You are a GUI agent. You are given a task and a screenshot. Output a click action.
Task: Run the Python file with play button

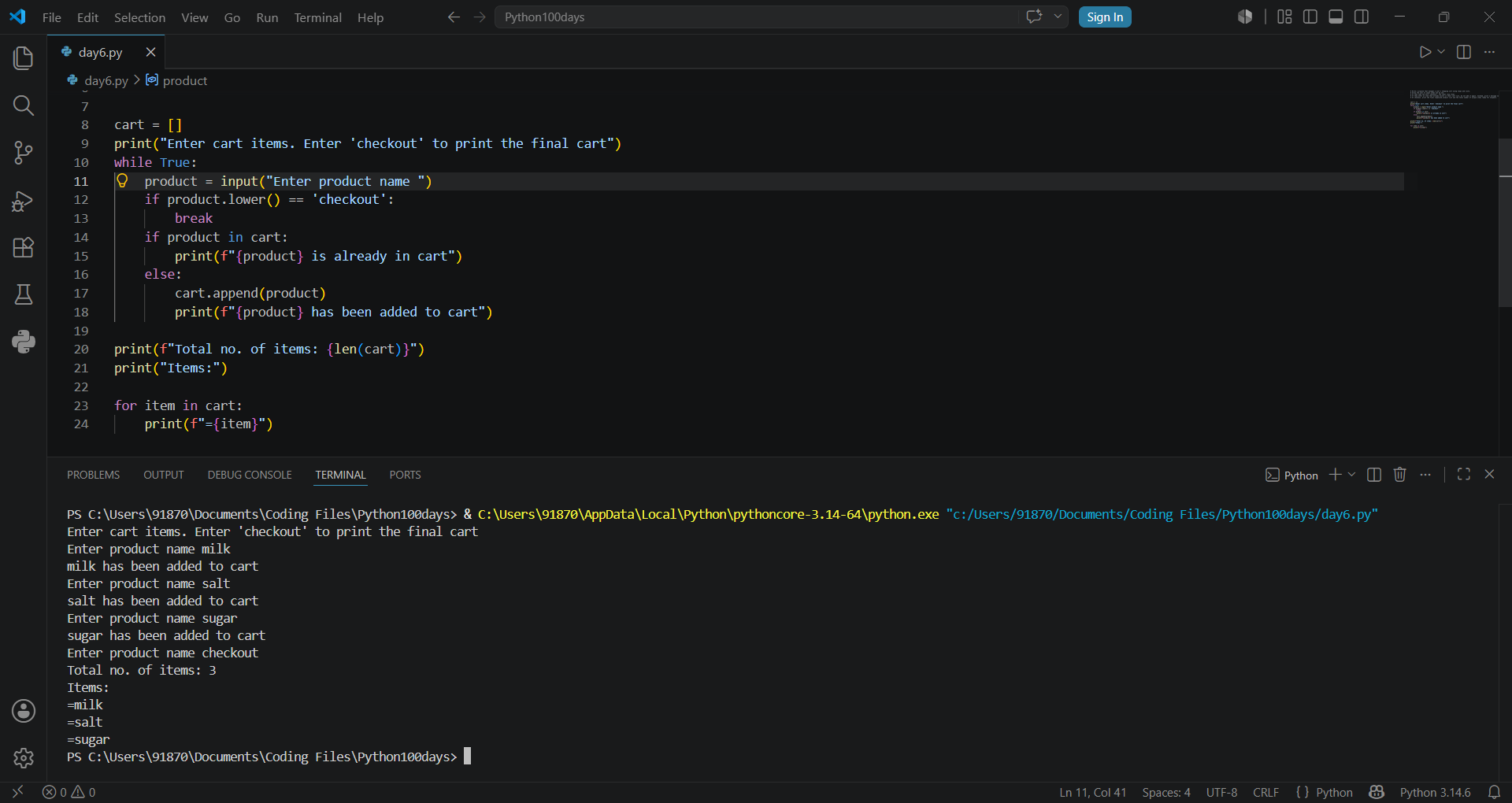click(1425, 52)
